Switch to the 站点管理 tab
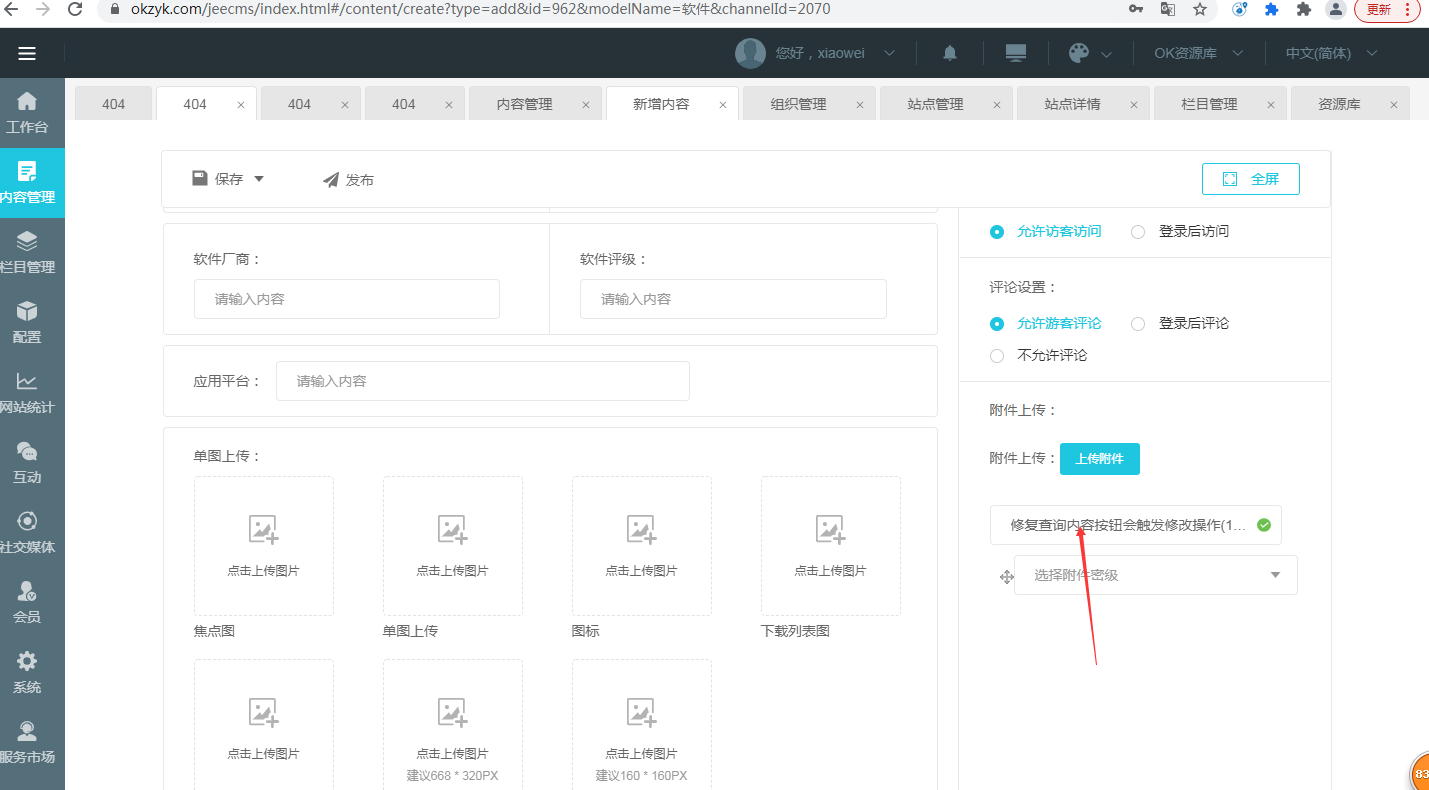Viewport: 1429px width, 790px height. [x=935, y=104]
